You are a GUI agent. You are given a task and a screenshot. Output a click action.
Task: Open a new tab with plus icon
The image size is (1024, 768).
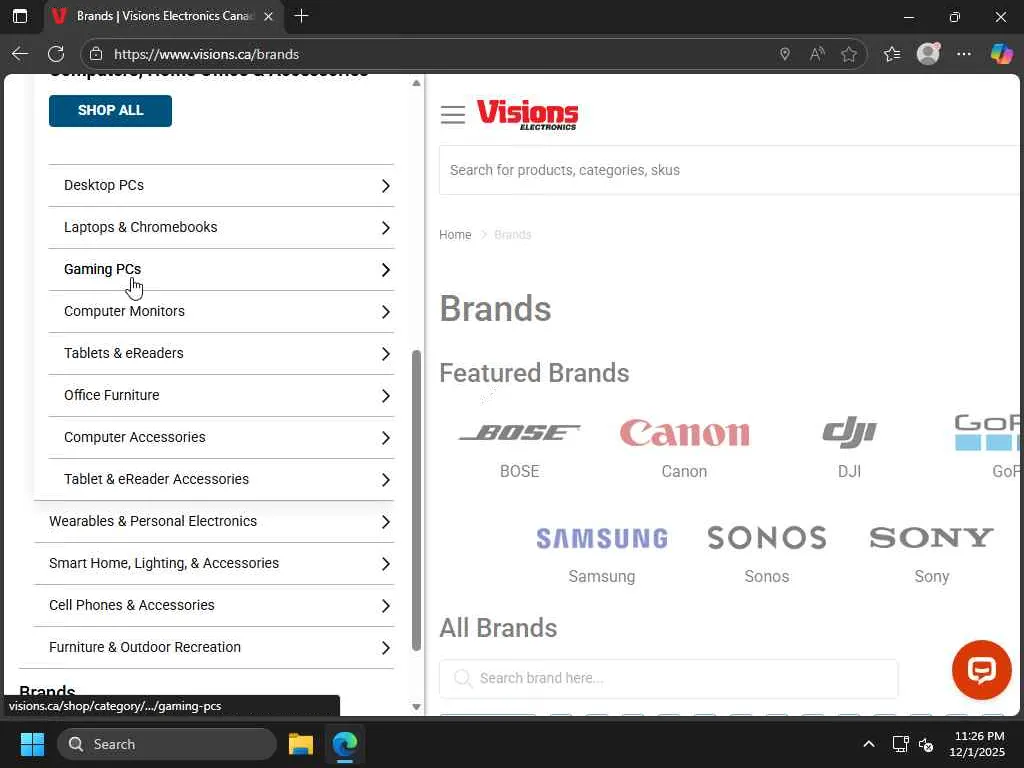click(x=301, y=16)
